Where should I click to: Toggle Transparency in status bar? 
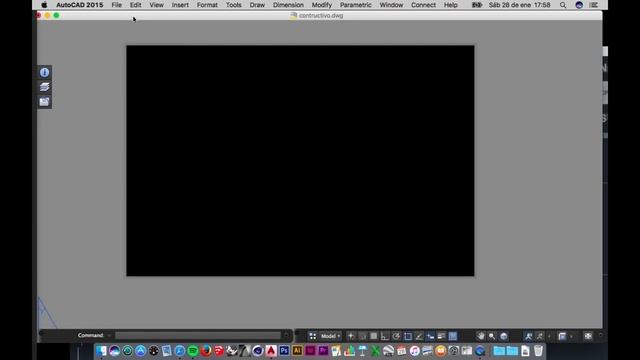(x=453, y=336)
